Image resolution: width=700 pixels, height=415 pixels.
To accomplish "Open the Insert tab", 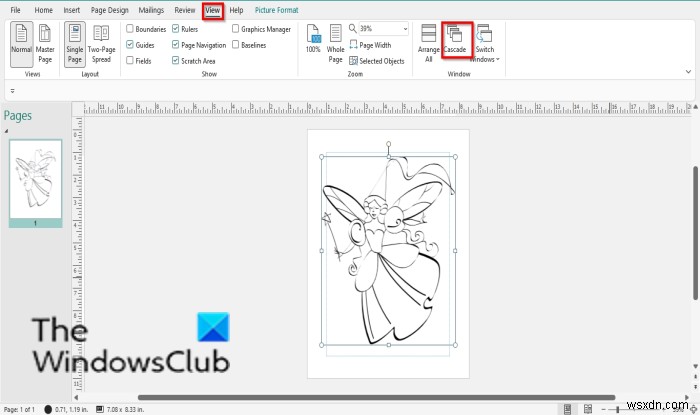I will [x=71, y=10].
